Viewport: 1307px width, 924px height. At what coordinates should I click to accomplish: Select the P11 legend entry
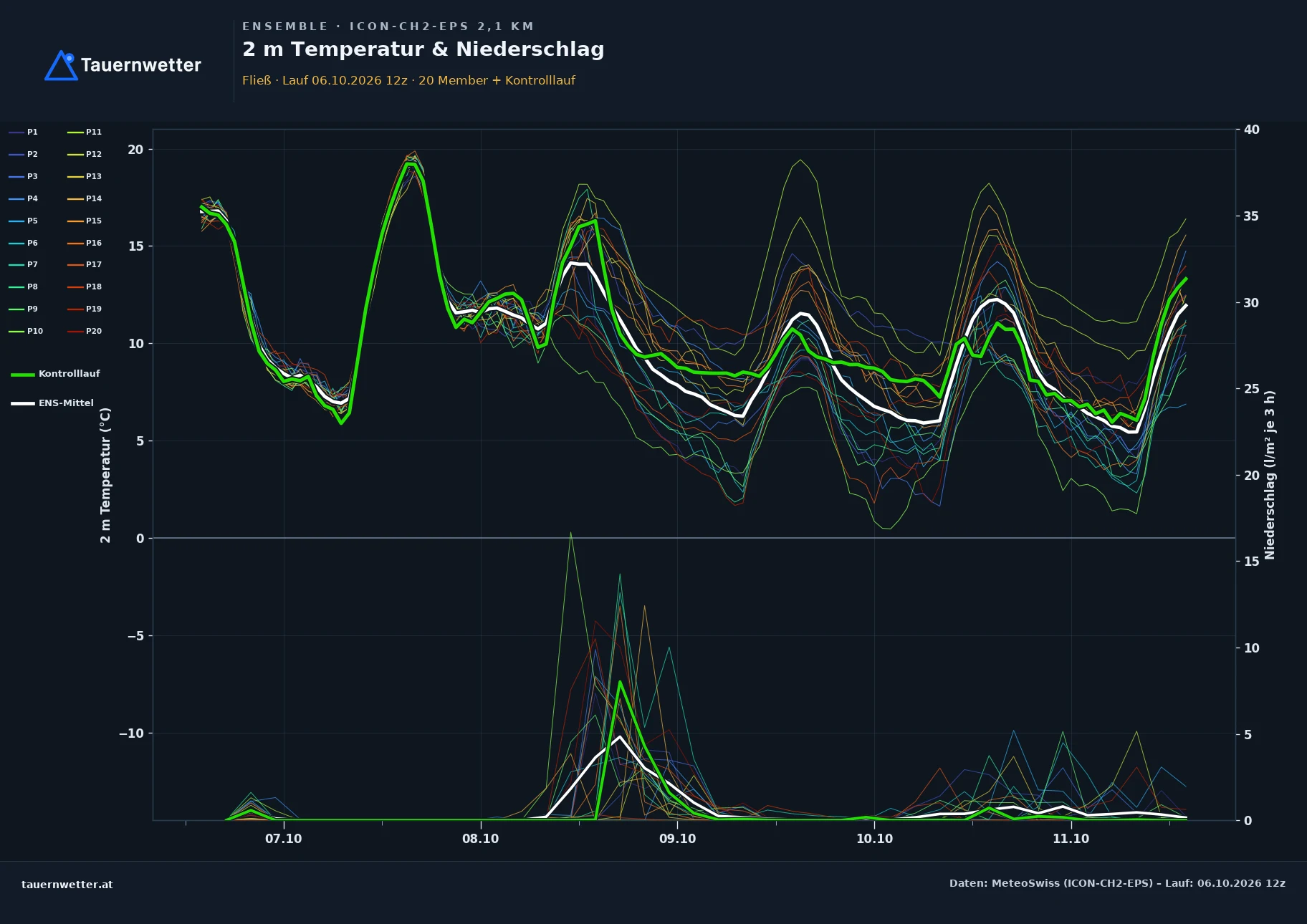point(85,132)
